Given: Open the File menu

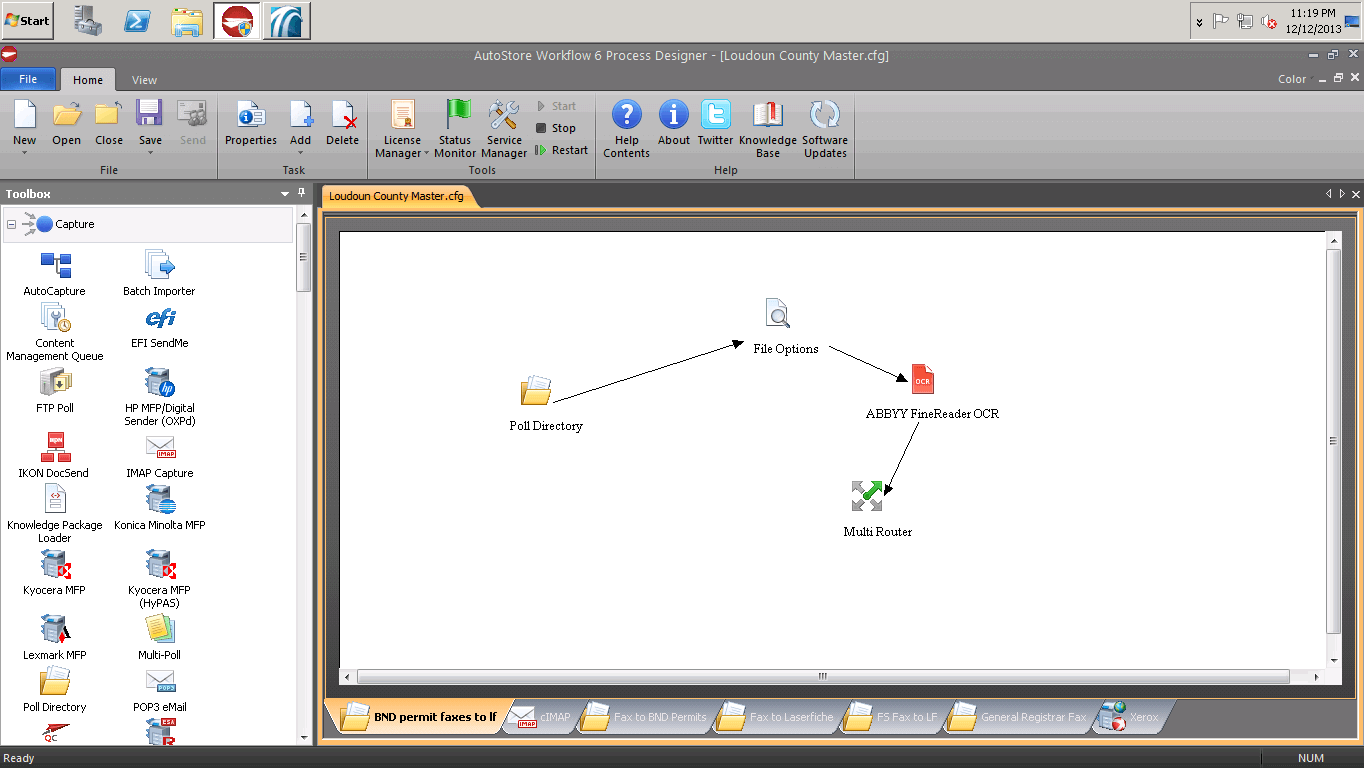Looking at the screenshot, I should click(28, 79).
